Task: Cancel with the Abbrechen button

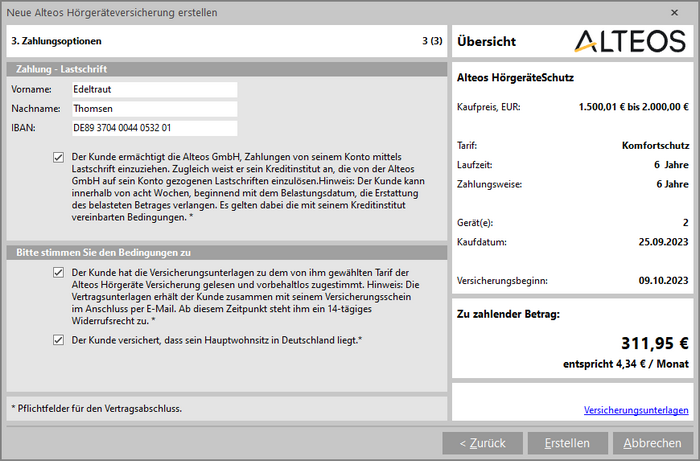Action: [x=652, y=443]
